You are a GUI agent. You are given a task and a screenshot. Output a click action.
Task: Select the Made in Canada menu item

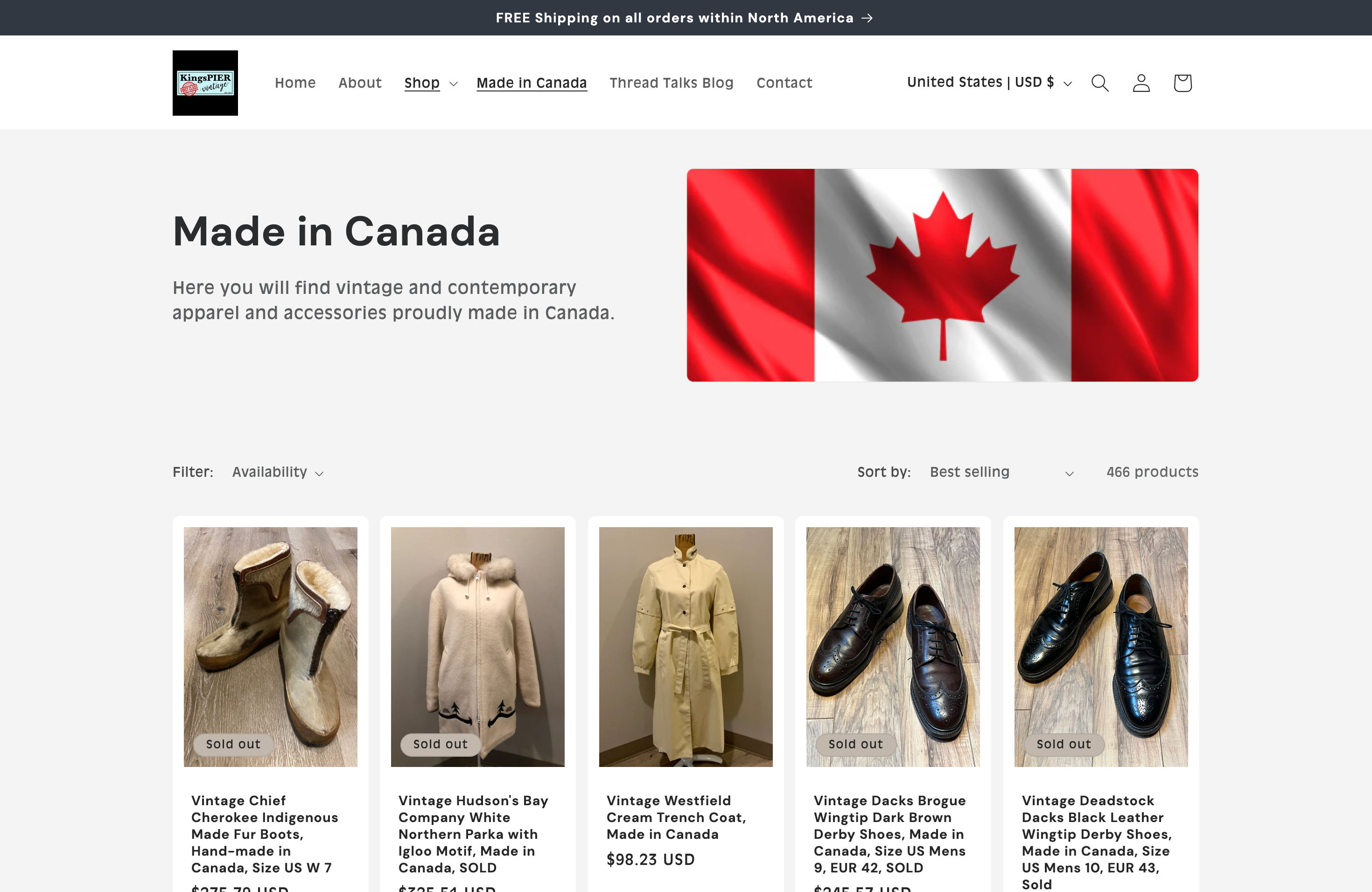(532, 83)
